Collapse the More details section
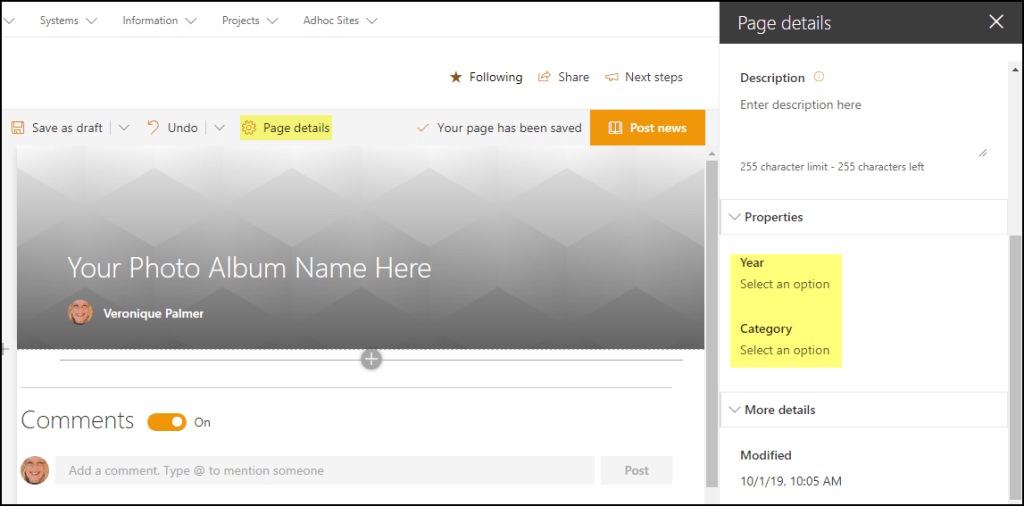 click(735, 410)
